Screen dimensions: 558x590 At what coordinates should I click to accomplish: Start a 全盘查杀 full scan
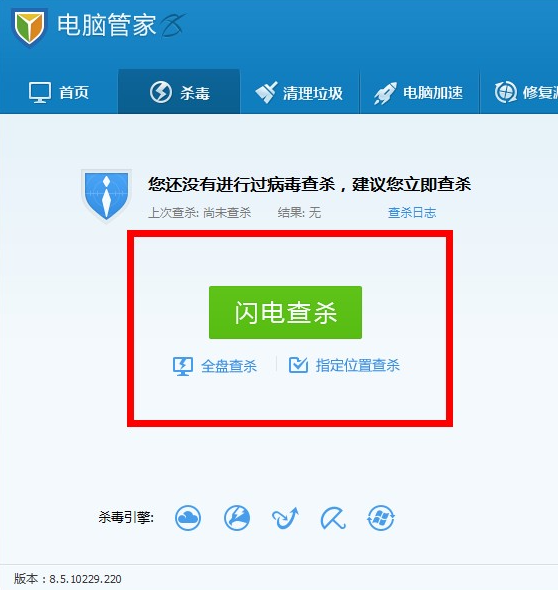(x=215, y=366)
